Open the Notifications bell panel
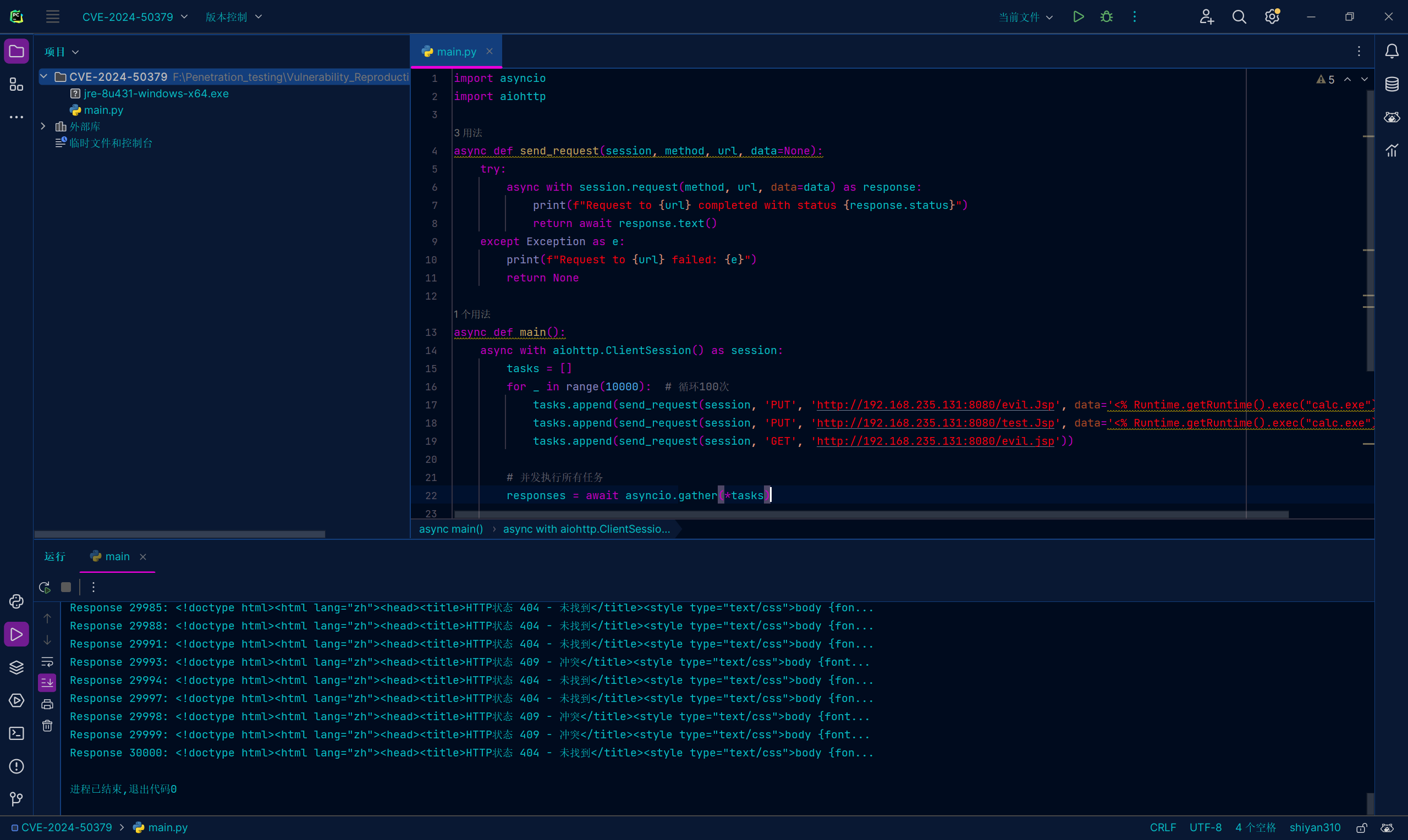This screenshot has height=840, width=1408. click(x=1391, y=52)
